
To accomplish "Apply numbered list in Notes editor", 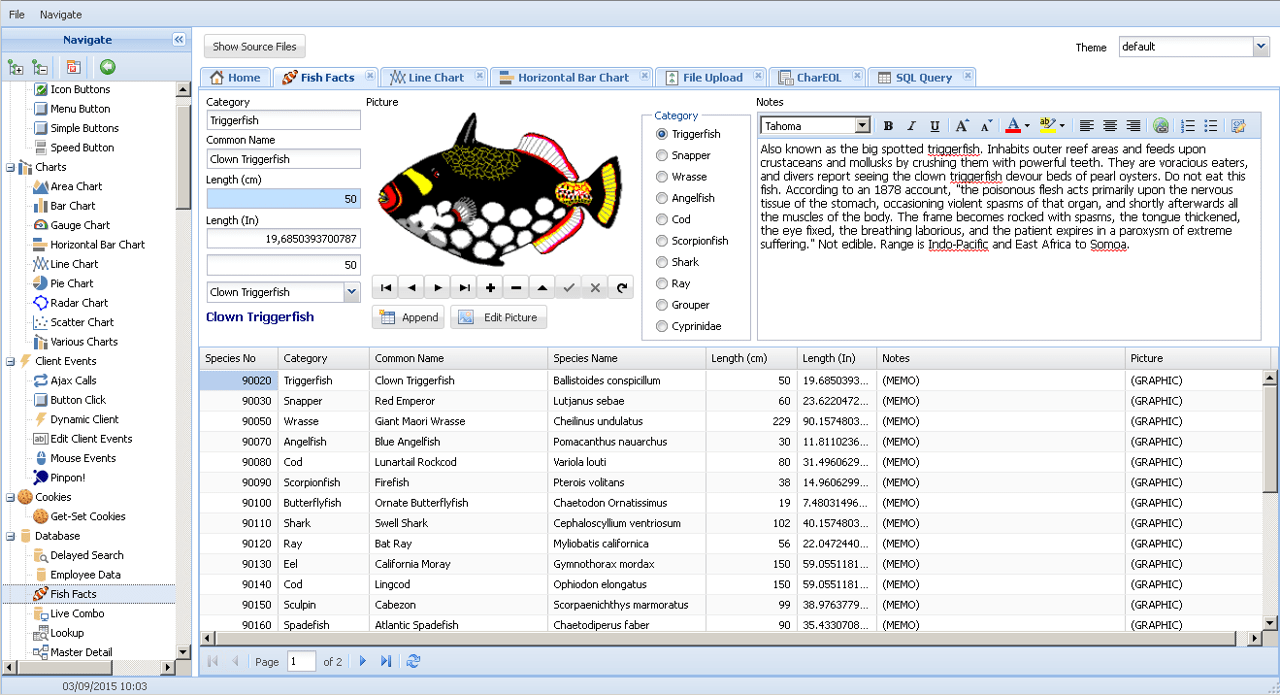I will 1186,125.
